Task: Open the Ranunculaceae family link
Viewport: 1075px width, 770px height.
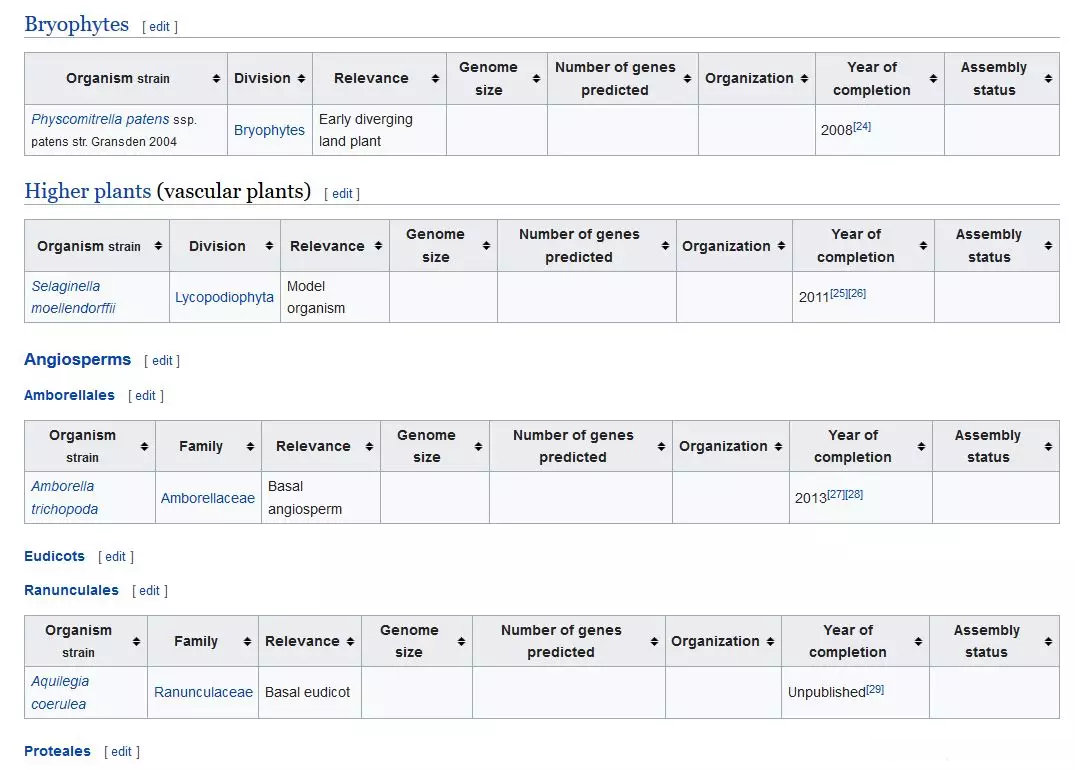Action: pos(203,692)
